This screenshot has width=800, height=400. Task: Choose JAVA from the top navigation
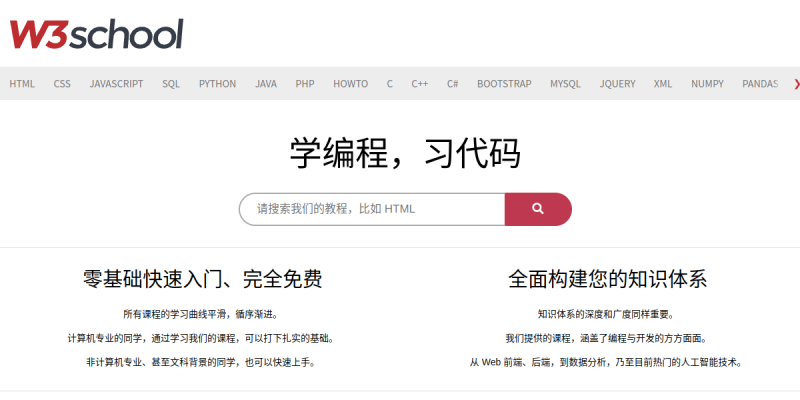(266, 84)
